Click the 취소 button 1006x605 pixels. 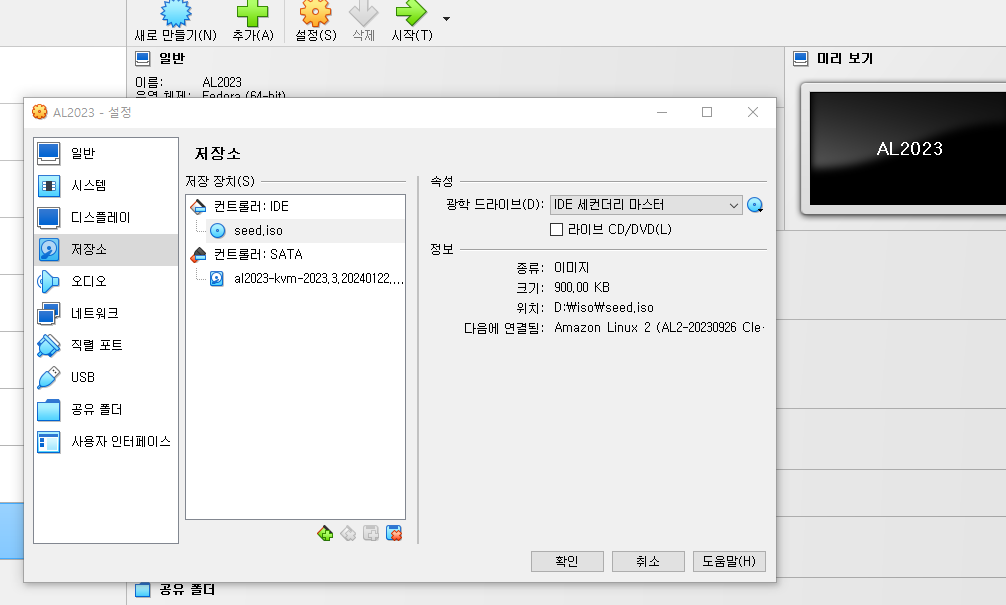pos(648,561)
